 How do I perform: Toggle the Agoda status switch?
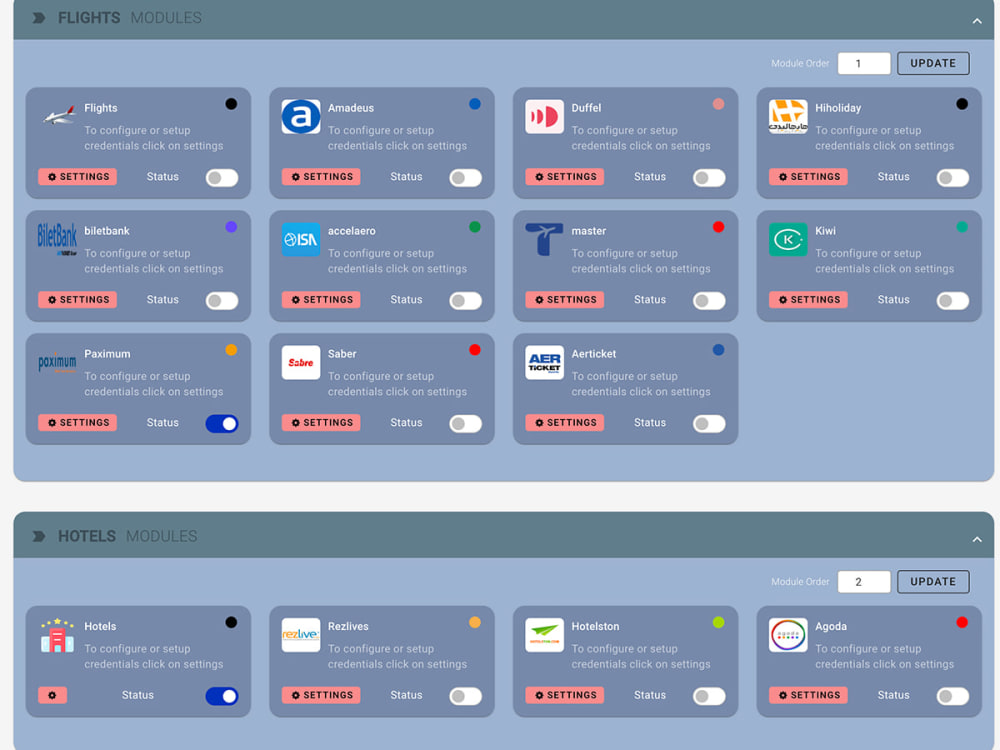(953, 696)
